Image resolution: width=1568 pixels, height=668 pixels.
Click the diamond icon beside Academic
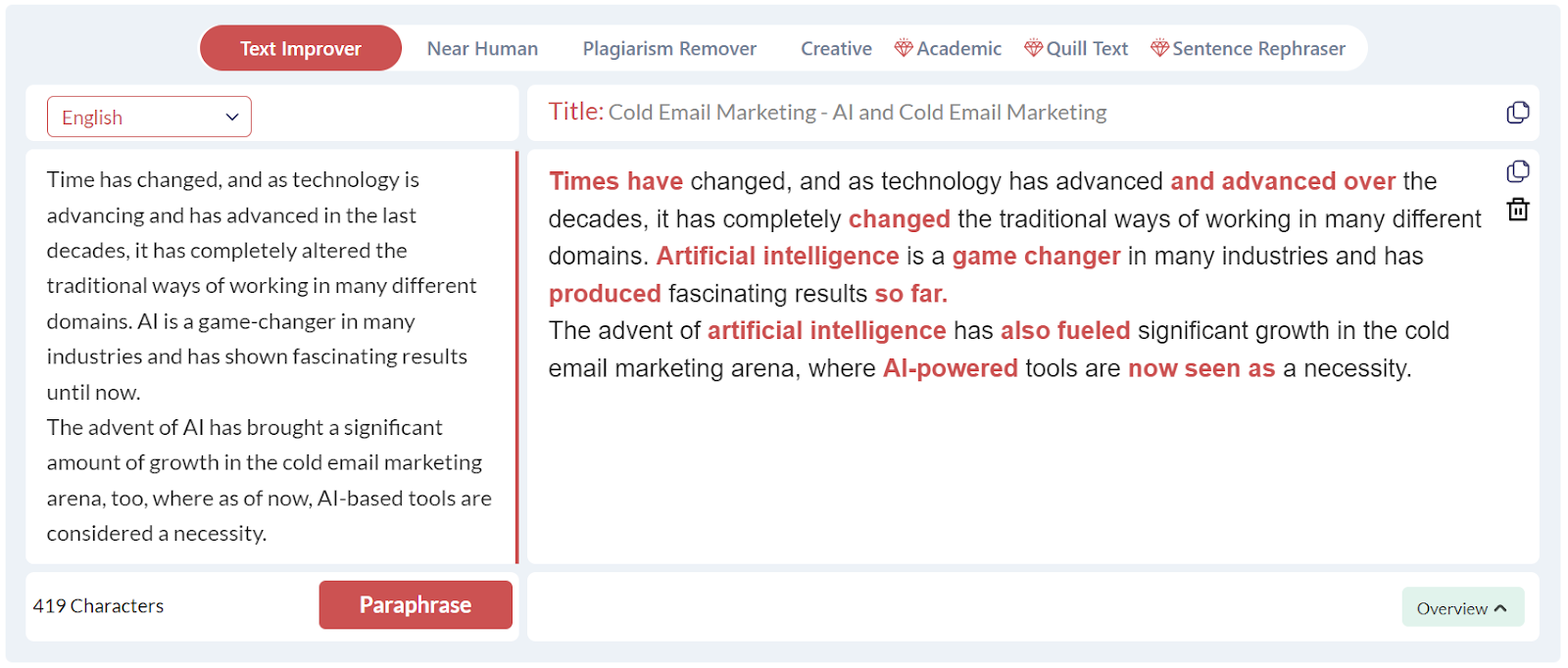pyautogui.click(x=904, y=48)
